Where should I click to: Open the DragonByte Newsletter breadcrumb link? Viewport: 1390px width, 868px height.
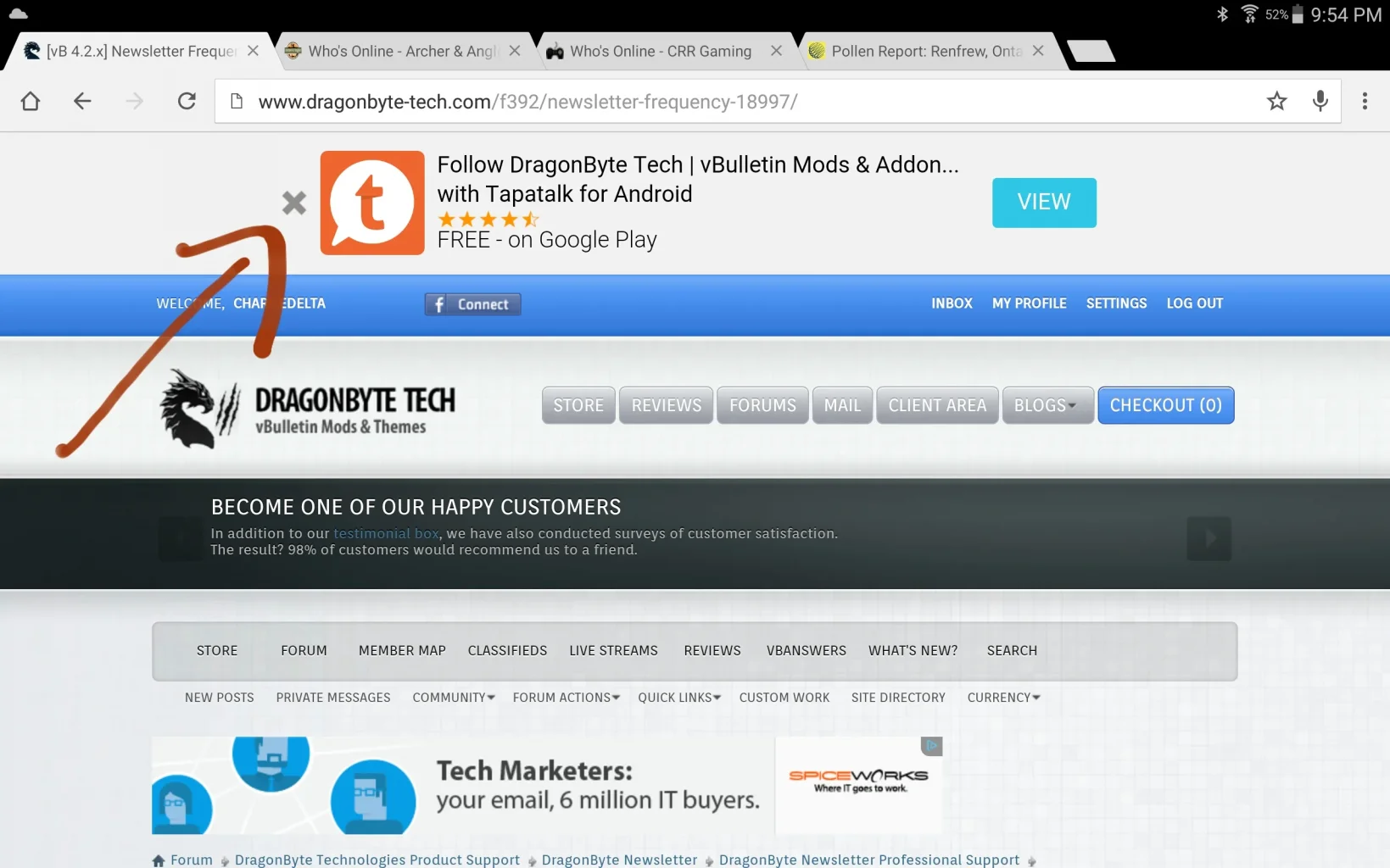point(619,860)
